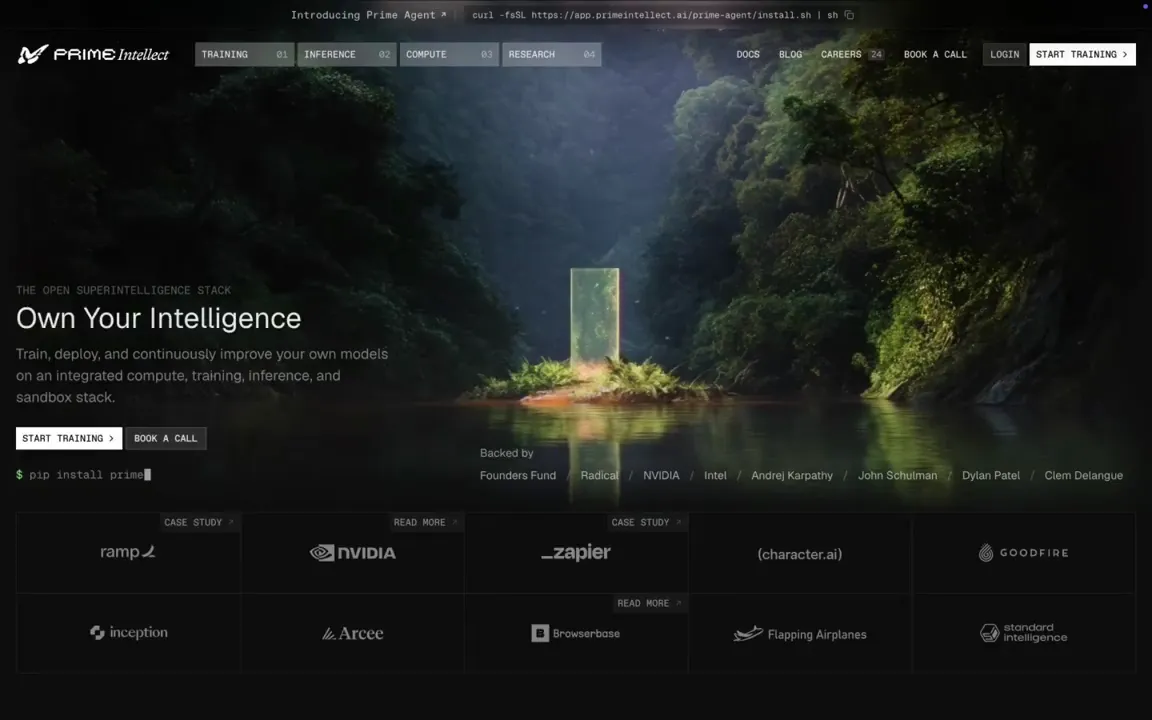This screenshot has width=1152, height=720.
Task: Click the Flapping Airplanes logo card
Action: (800, 634)
